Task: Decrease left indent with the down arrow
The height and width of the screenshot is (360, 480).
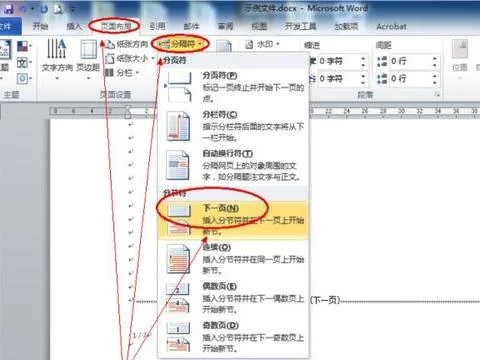Action: click(363, 65)
